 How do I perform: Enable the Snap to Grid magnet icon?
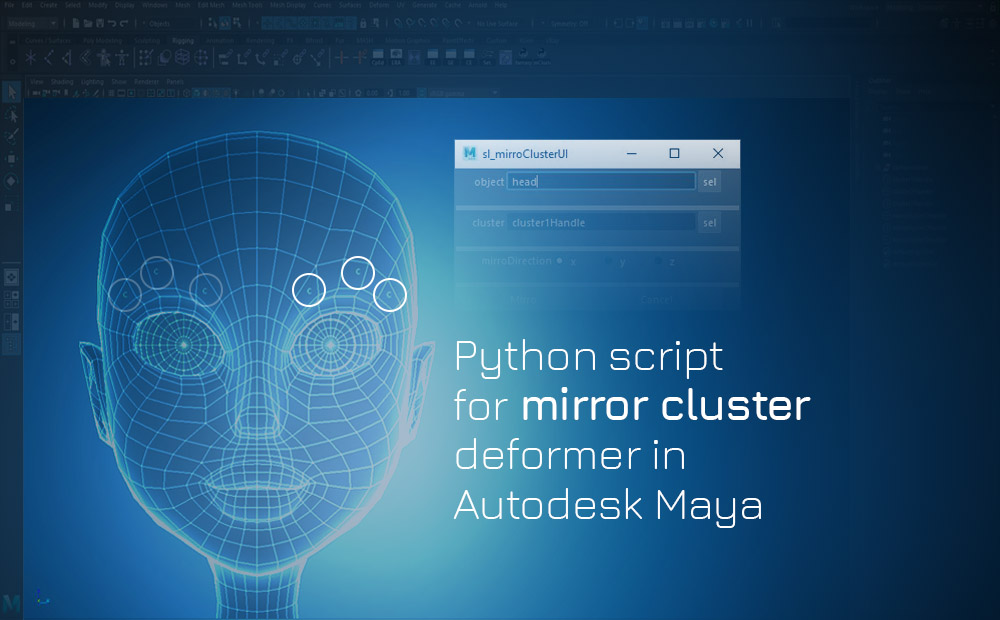pyautogui.click(x=266, y=22)
